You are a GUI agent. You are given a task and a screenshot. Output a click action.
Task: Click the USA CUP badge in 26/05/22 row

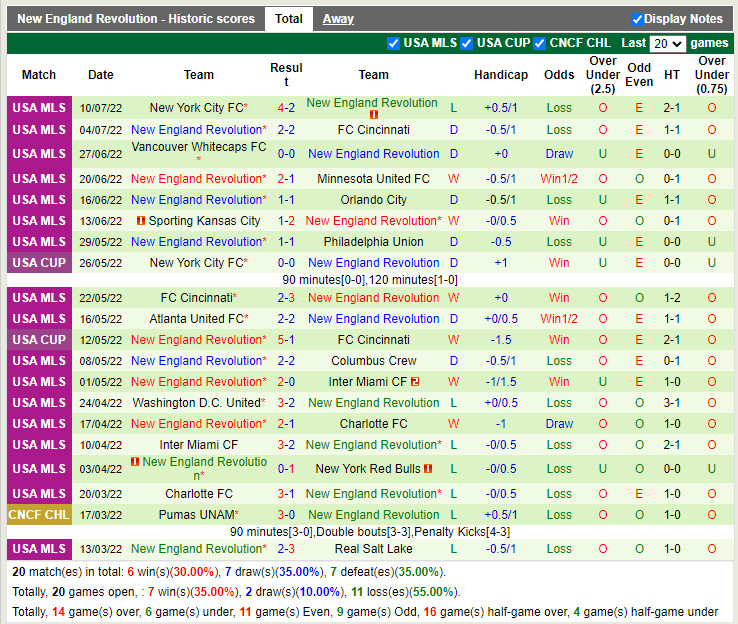click(39, 263)
